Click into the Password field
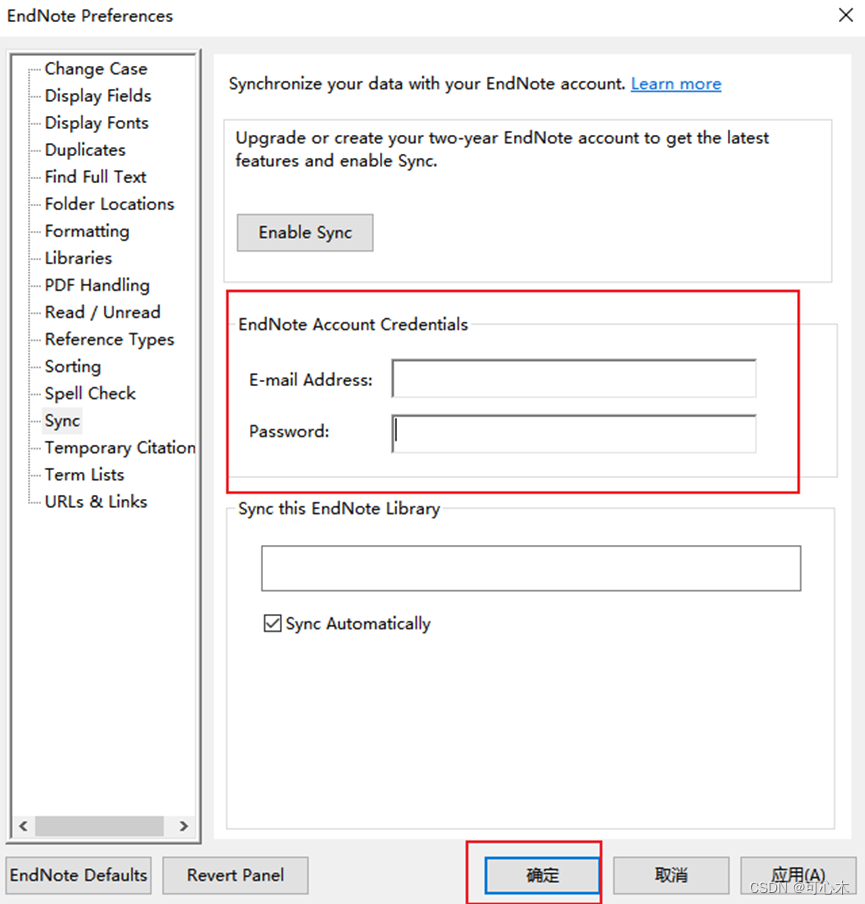The height and width of the screenshot is (904, 865). tap(574, 434)
